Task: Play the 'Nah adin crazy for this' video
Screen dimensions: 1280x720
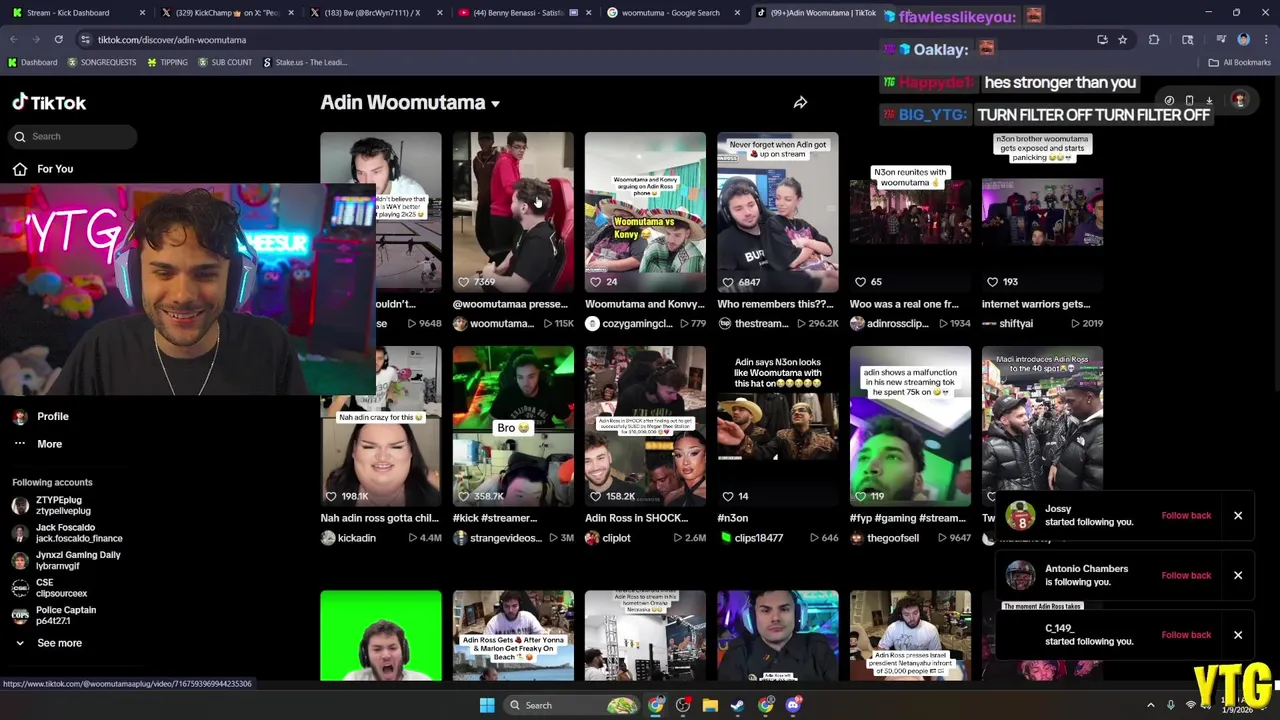Action: click(x=380, y=426)
